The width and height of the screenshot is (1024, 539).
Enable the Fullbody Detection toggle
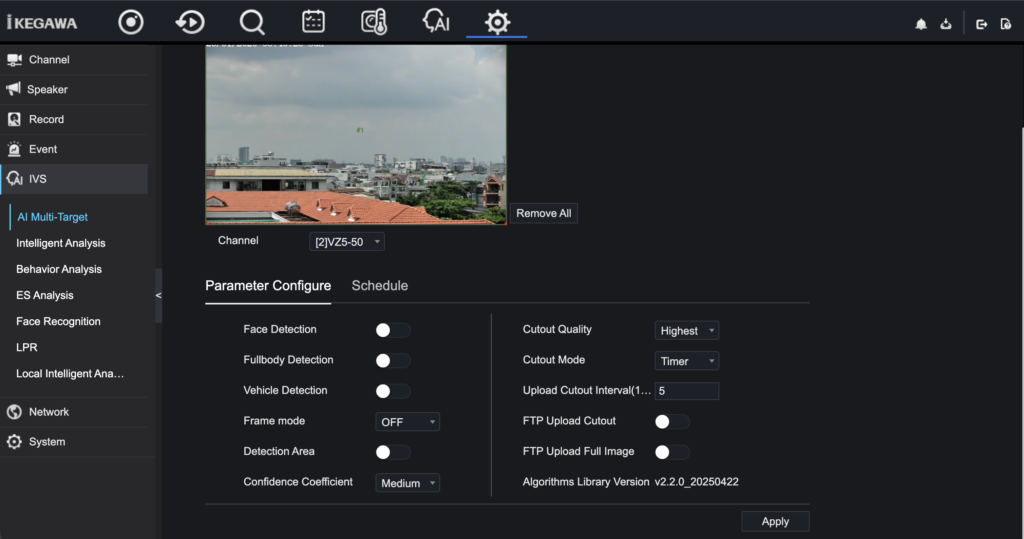[x=392, y=360]
